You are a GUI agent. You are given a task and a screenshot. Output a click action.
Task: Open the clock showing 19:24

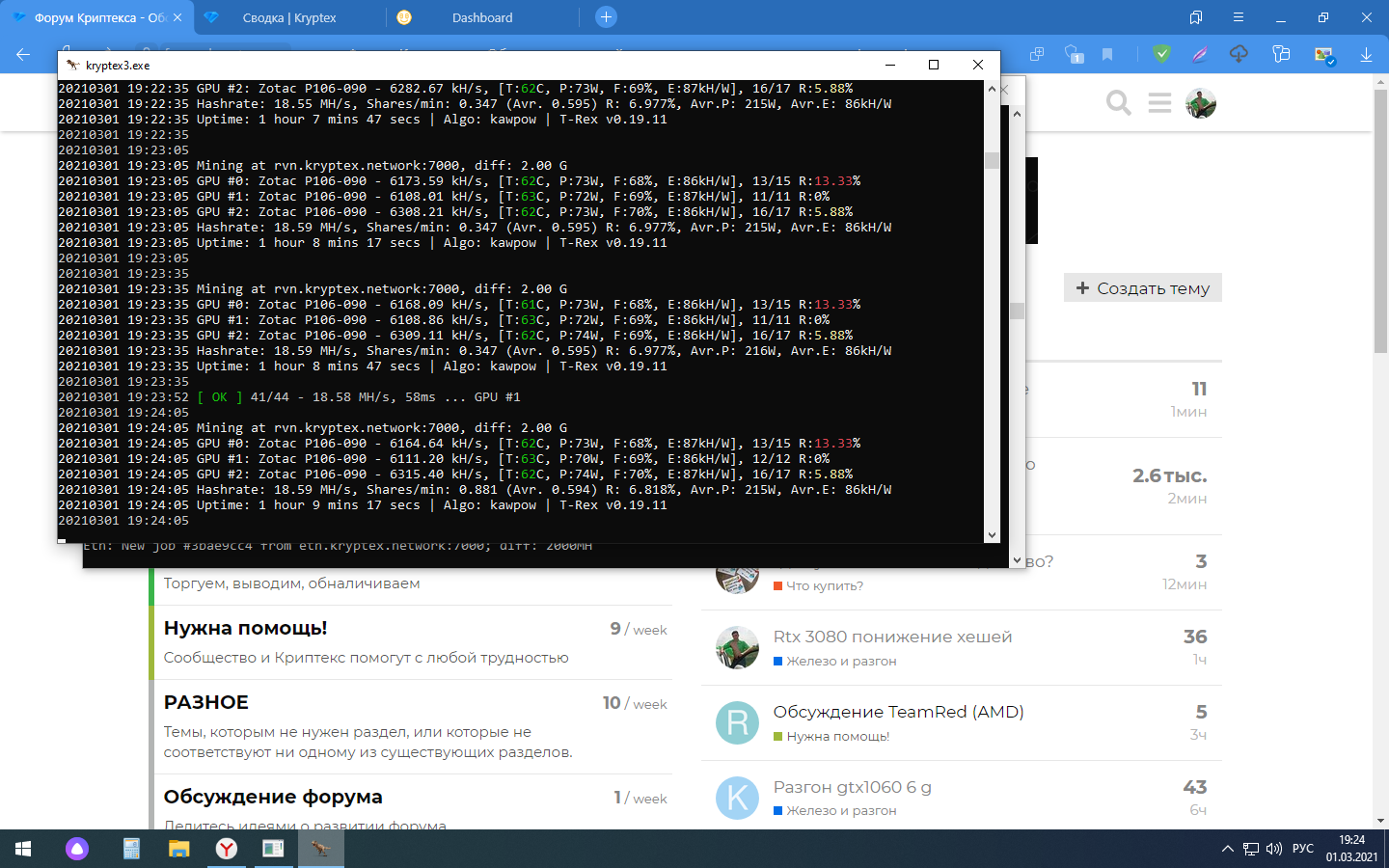[1351, 849]
